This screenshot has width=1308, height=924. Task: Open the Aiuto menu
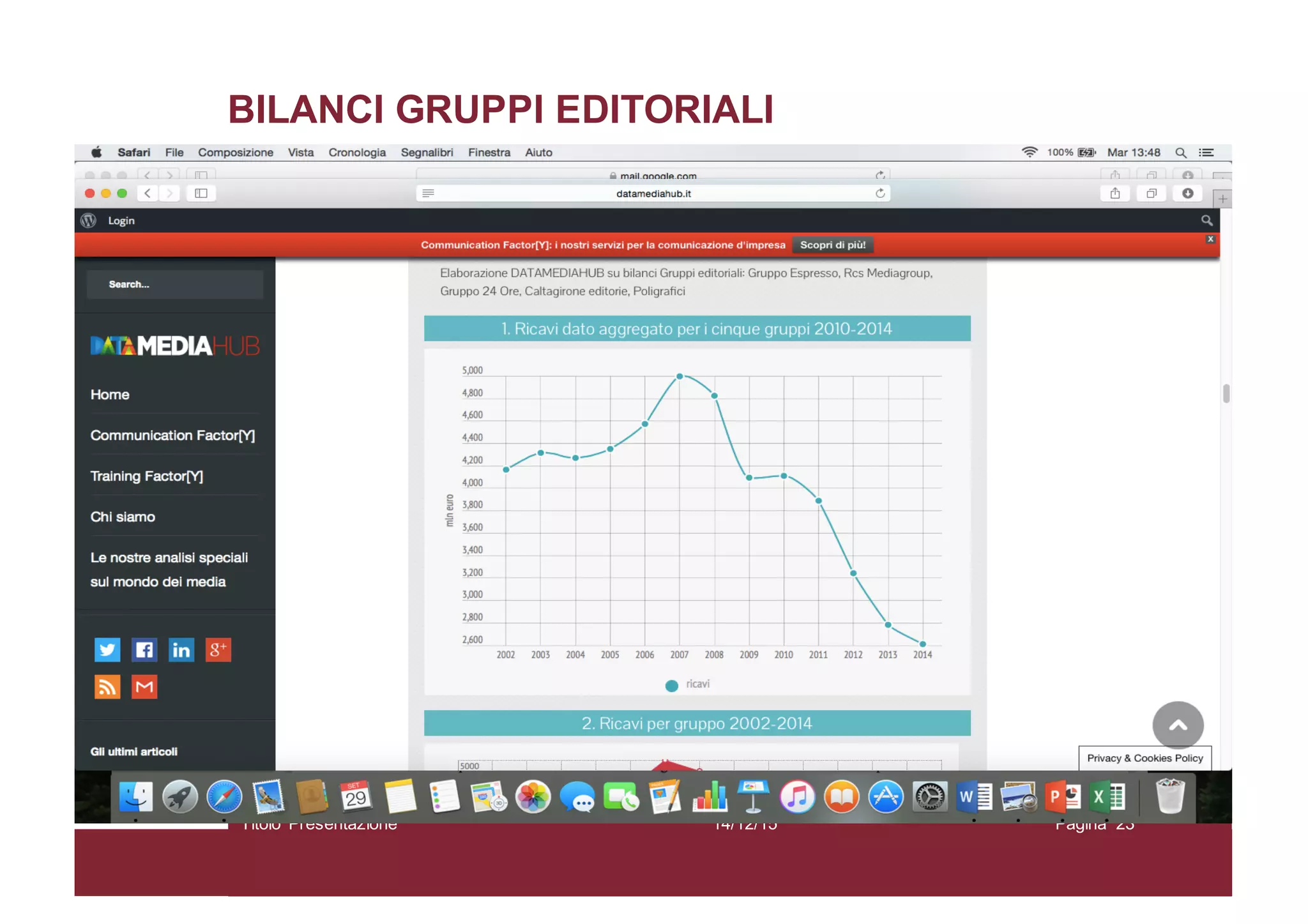[538, 153]
